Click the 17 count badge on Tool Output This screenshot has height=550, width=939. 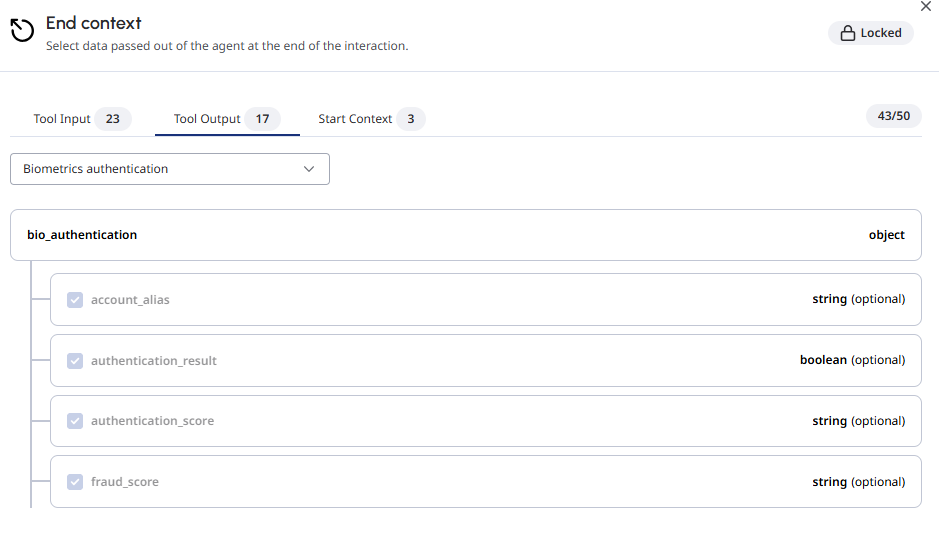pos(262,119)
